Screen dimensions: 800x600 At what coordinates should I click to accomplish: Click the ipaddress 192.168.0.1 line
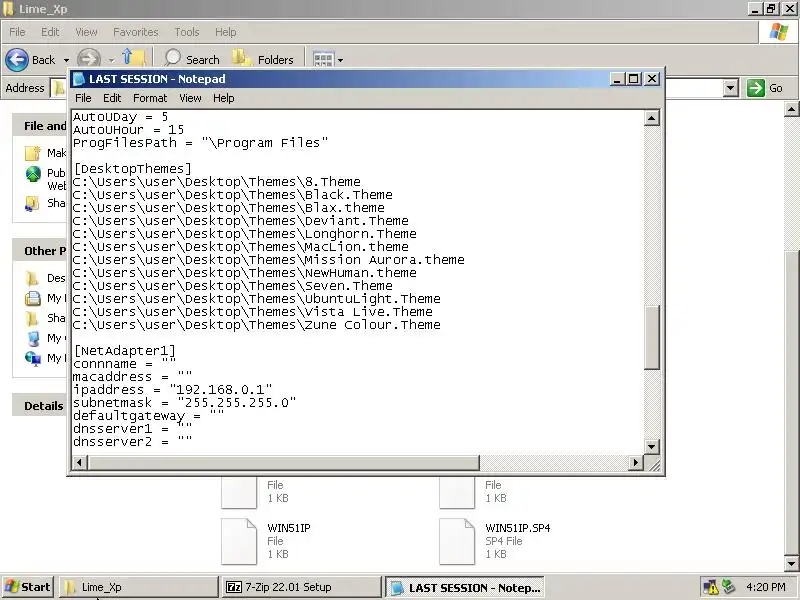tap(172, 390)
